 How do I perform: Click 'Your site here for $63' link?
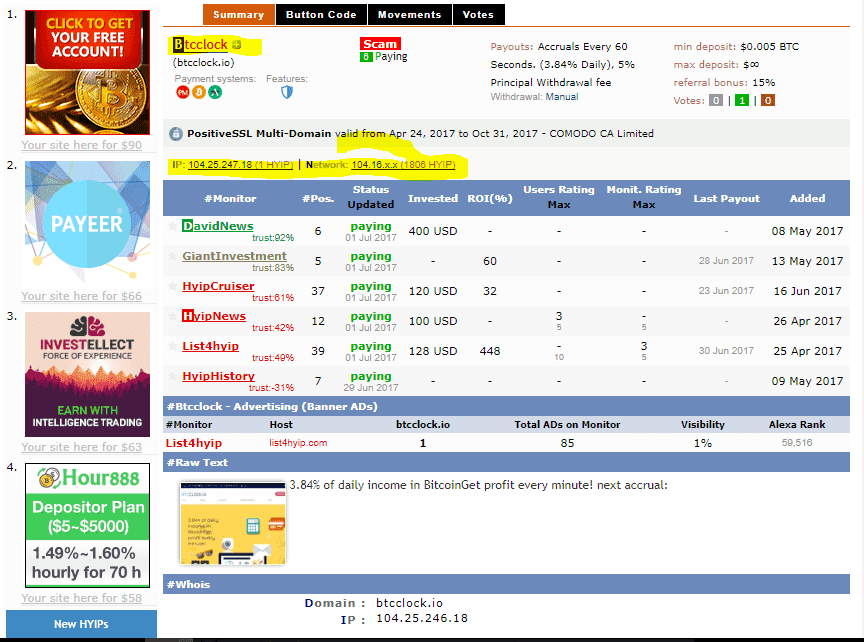pos(82,447)
